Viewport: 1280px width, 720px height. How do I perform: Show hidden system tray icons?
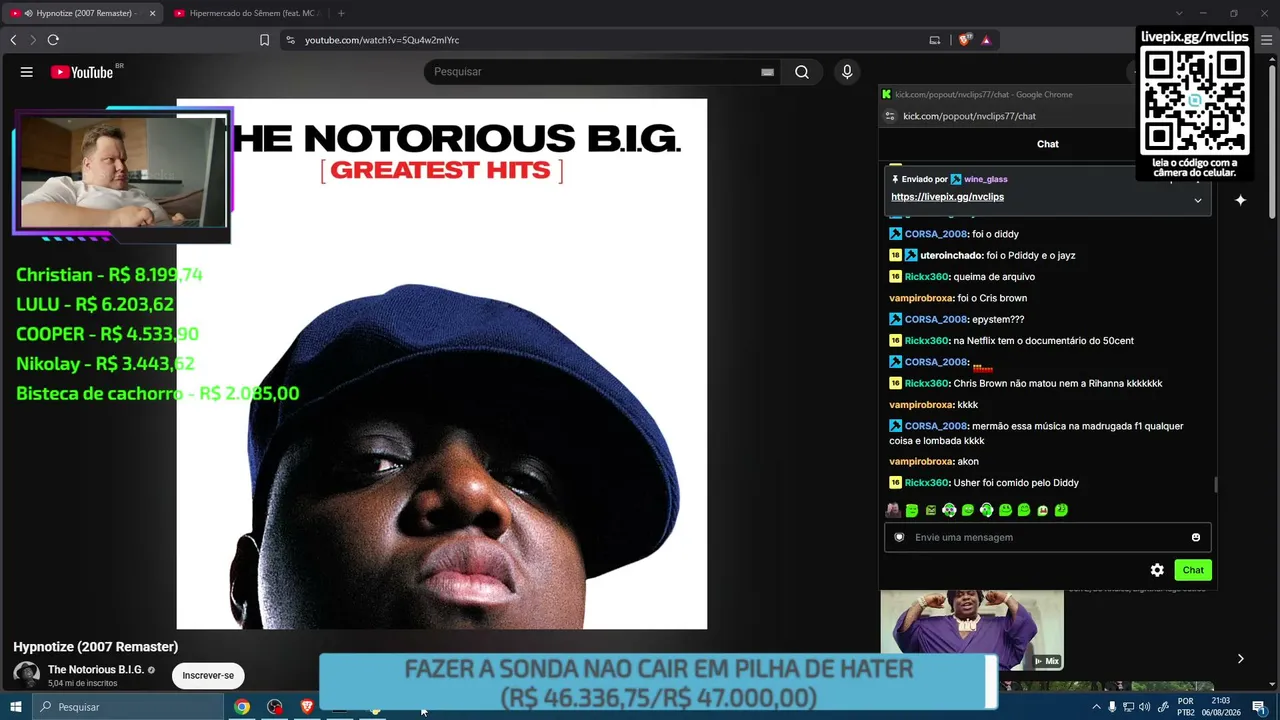point(1096,707)
